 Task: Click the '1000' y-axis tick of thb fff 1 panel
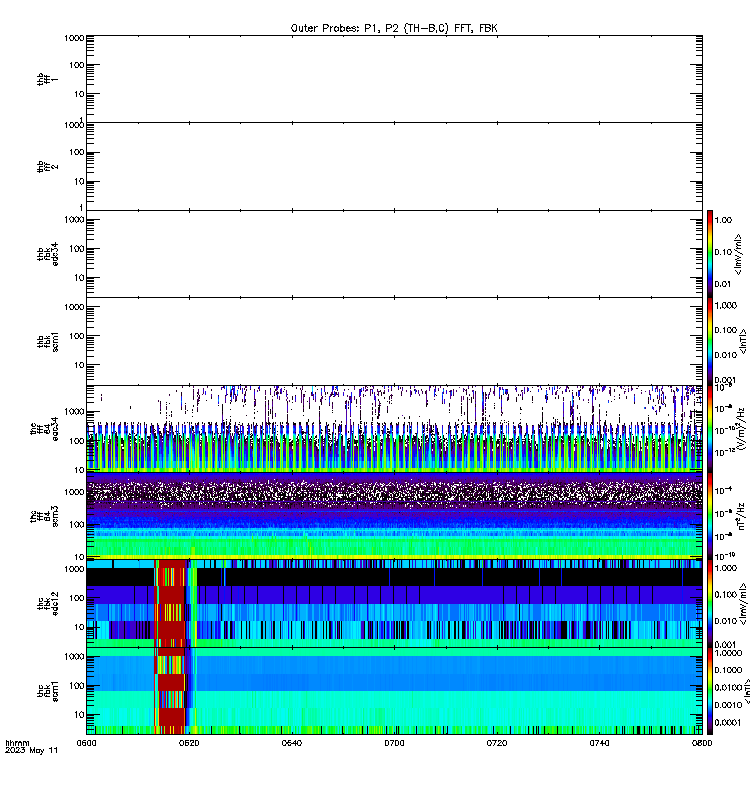click(74, 38)
